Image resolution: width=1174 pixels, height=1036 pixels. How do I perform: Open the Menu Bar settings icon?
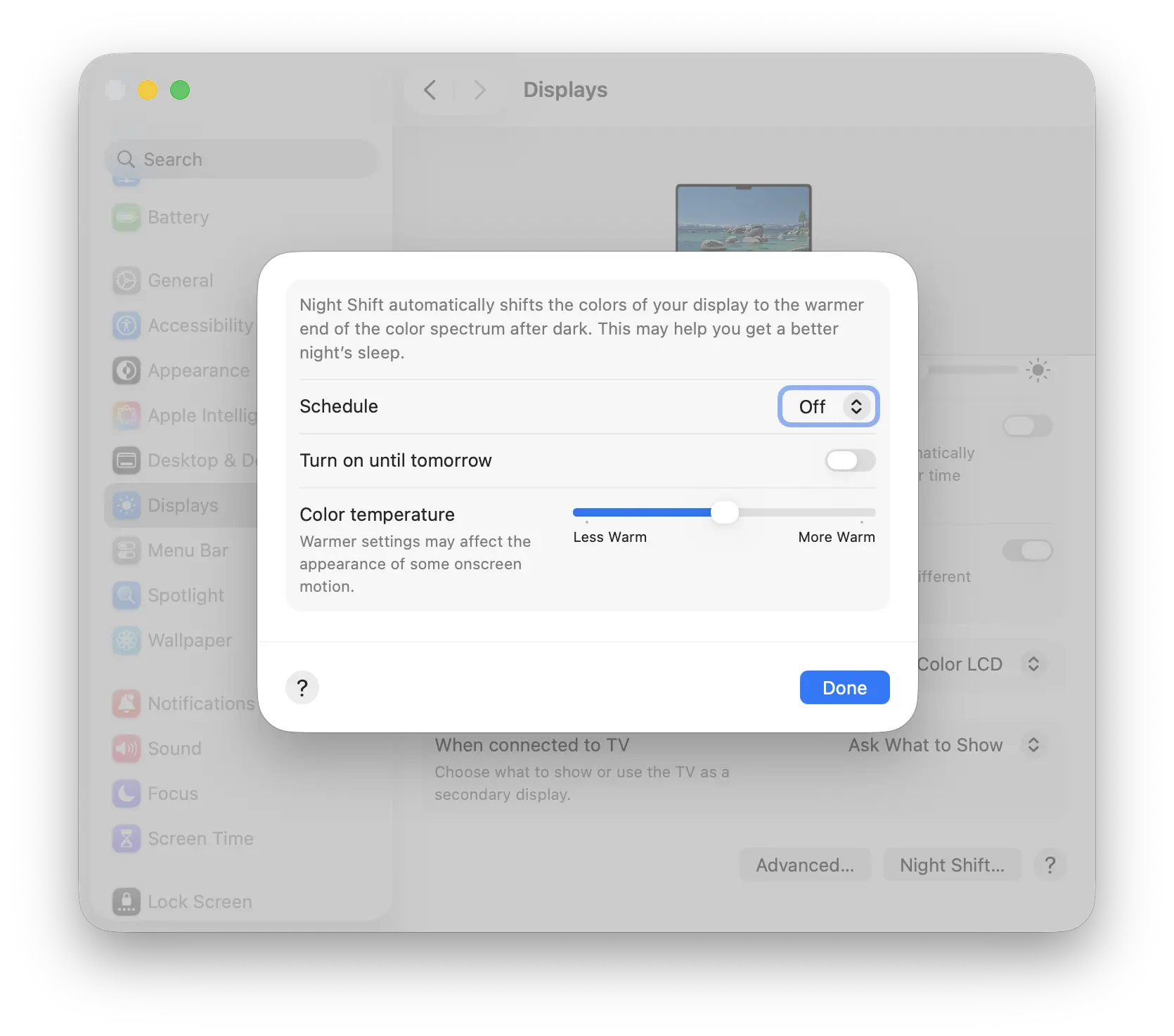coord(127,550)
